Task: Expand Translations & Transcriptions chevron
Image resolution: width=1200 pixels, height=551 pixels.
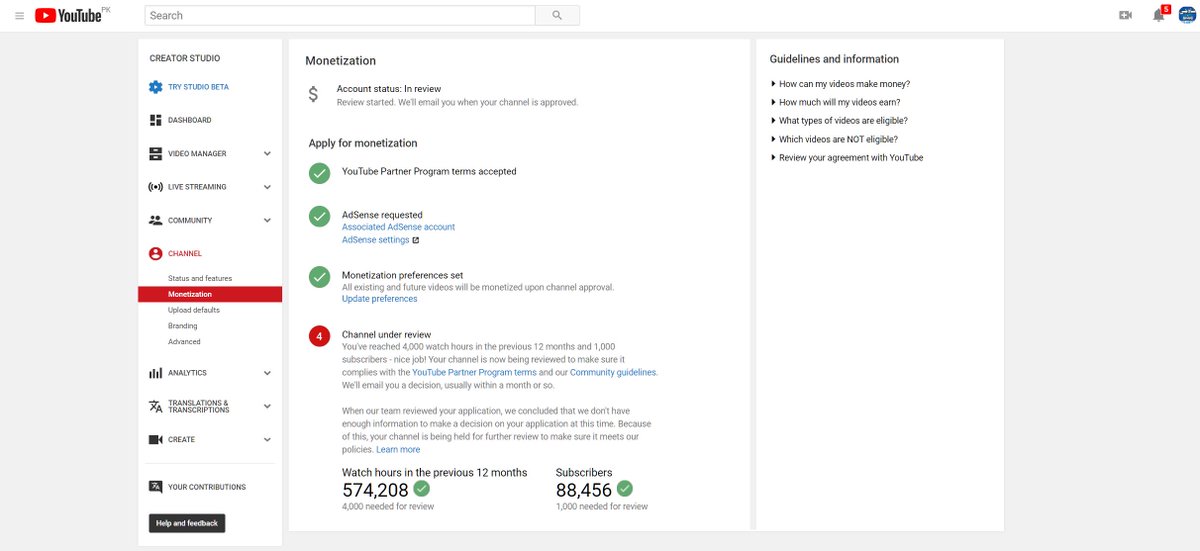Action: click(x=267, y=406)
